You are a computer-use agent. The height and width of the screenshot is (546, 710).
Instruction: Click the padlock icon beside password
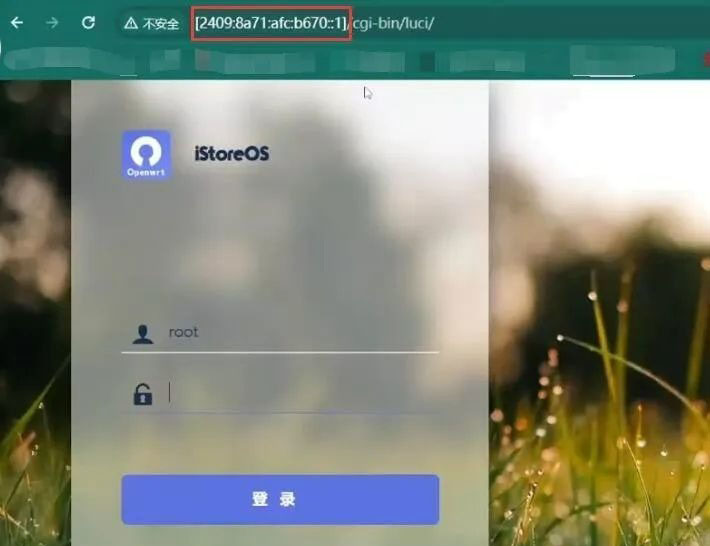click(143, 394)
